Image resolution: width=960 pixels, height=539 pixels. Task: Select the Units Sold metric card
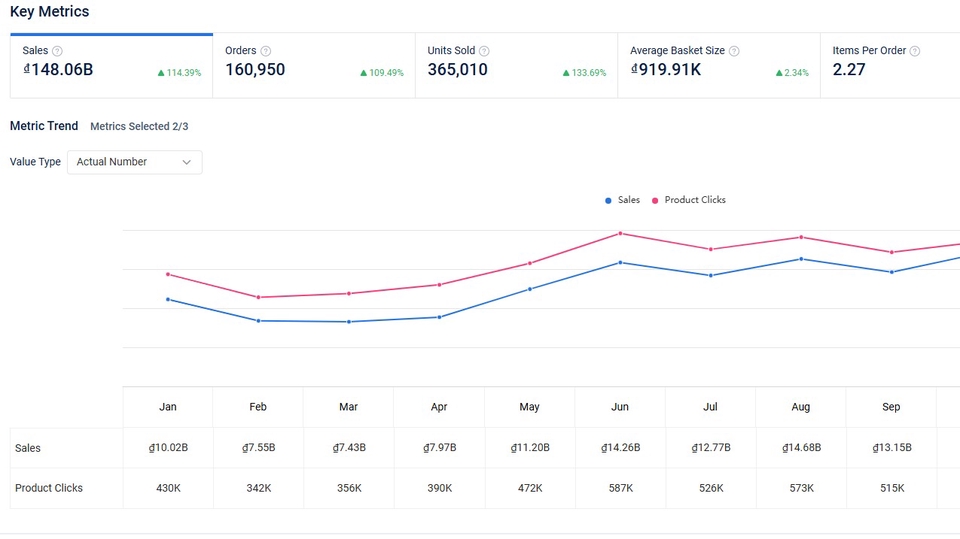coord(515,66)
